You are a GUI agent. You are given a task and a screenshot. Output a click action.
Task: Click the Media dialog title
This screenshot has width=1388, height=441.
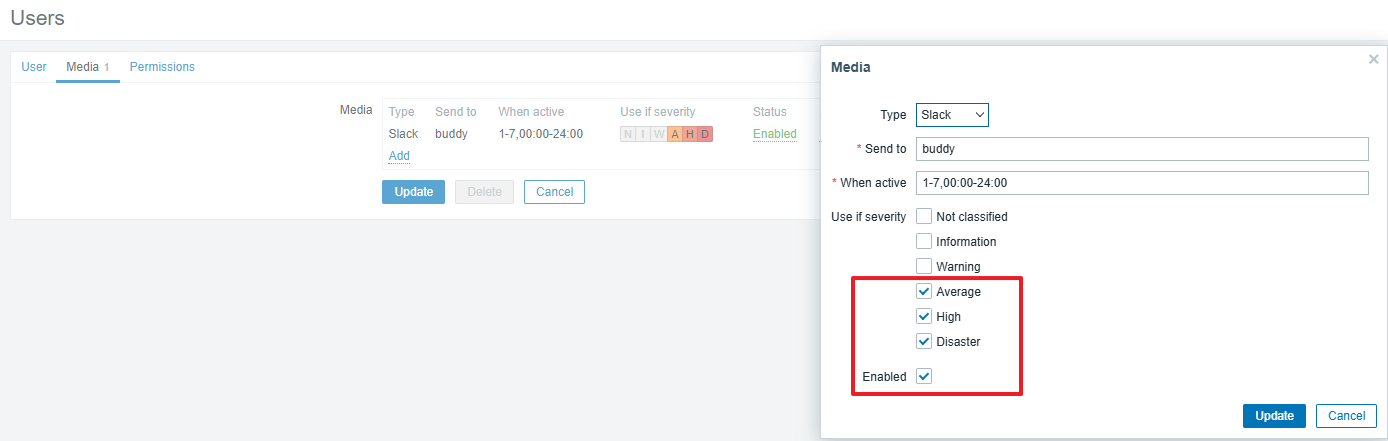(x=851, y=67)
